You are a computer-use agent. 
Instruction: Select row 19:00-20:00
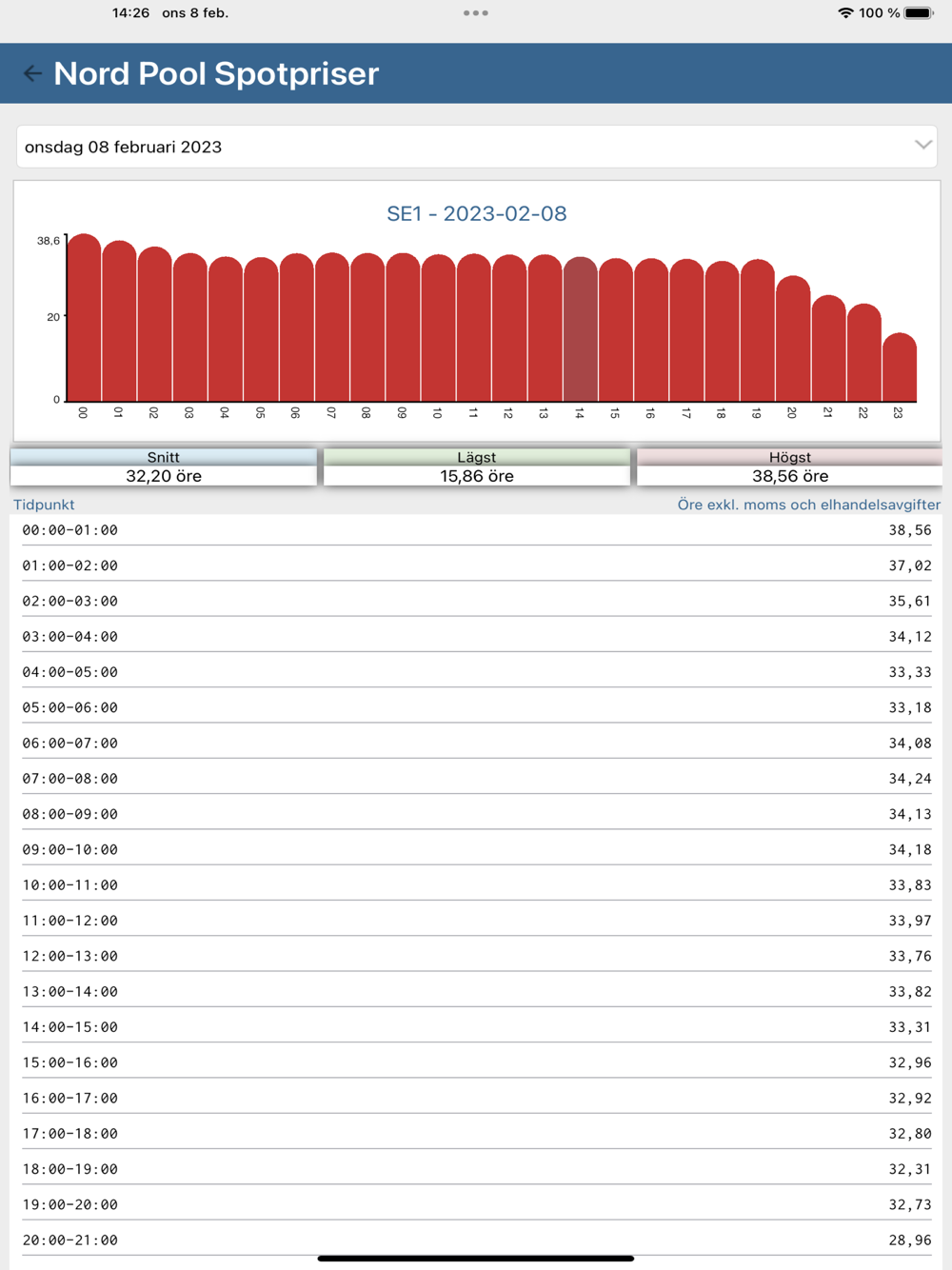(476, 1204)
